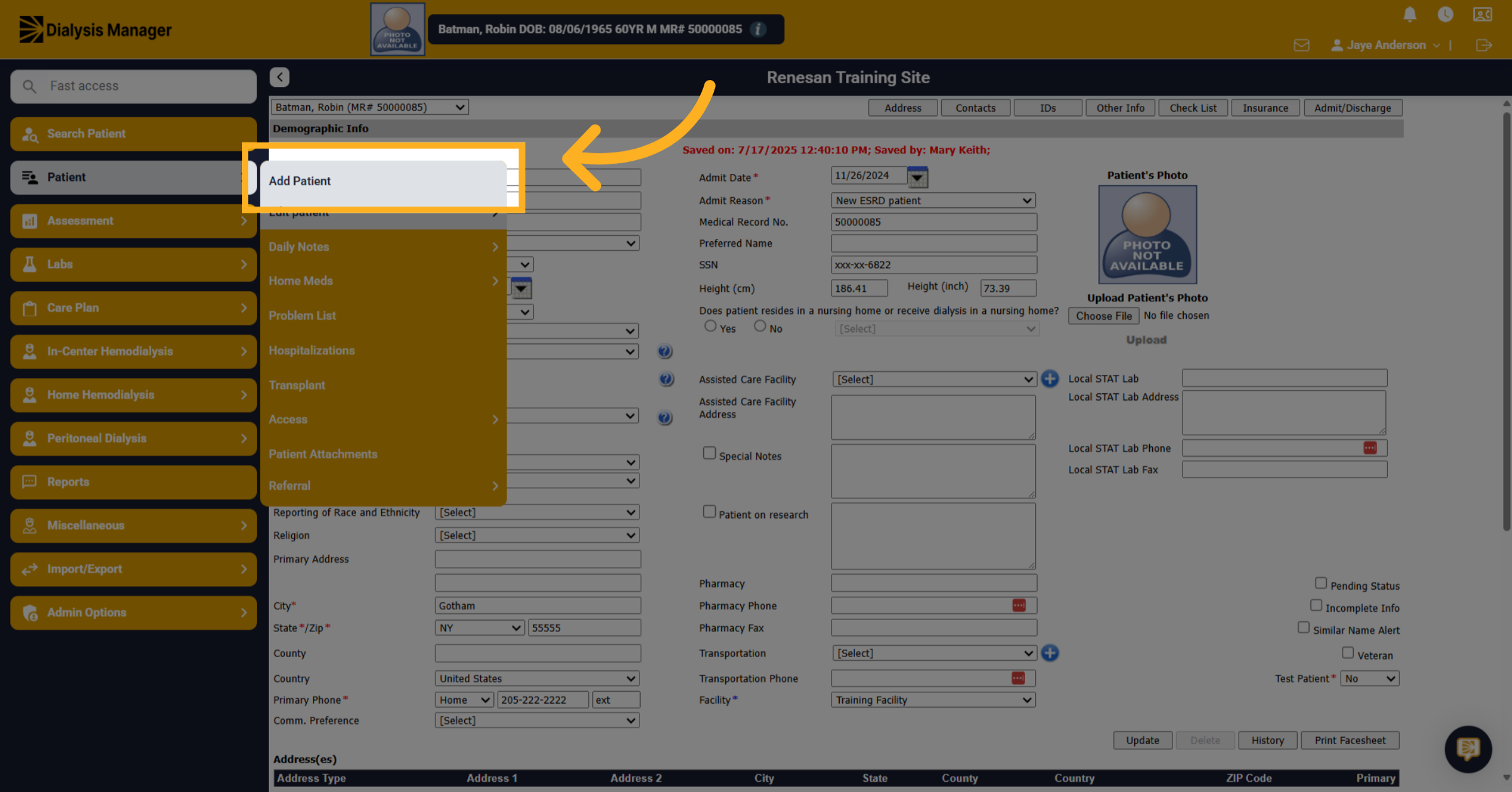Click the notifications bell icon

(x=1410, y=14)
